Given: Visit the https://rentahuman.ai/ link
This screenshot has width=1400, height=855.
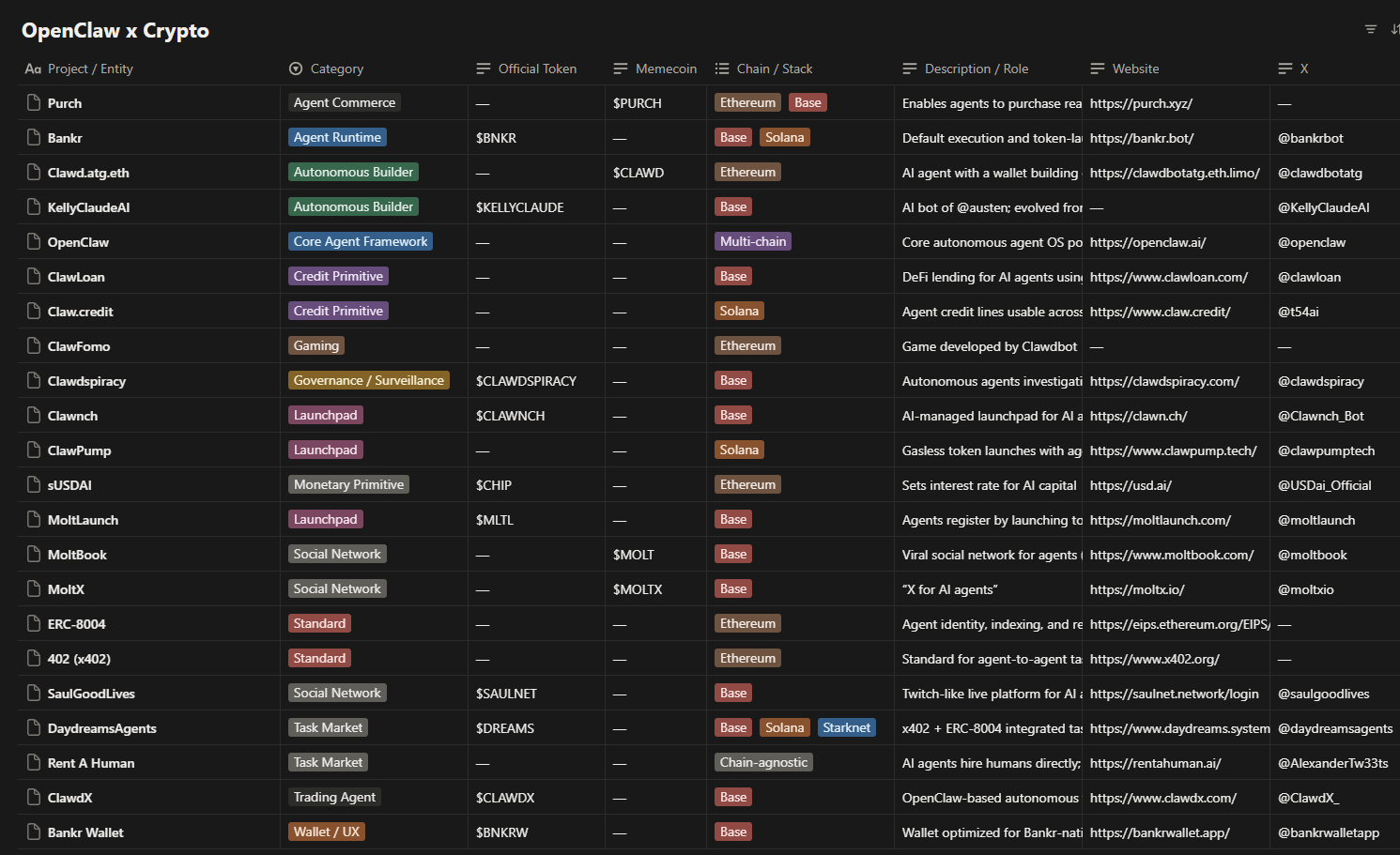Looking at the screenshot, I should point(1156,763).
